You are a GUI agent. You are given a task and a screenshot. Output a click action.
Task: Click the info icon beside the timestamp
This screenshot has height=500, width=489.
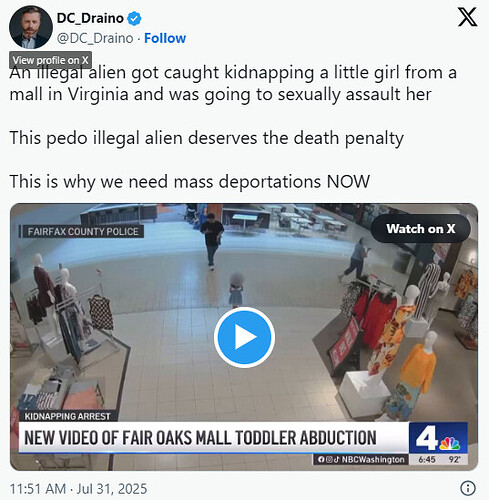coord(468,488)
